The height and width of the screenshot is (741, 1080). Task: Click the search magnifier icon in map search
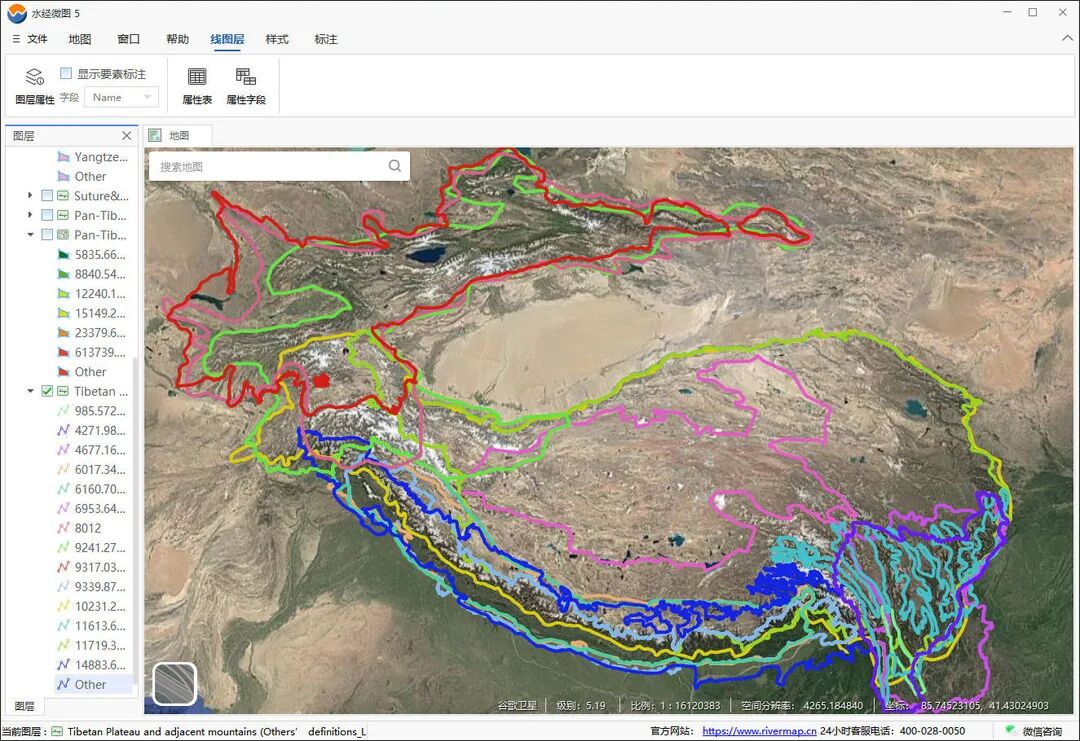tap(395, 166)
